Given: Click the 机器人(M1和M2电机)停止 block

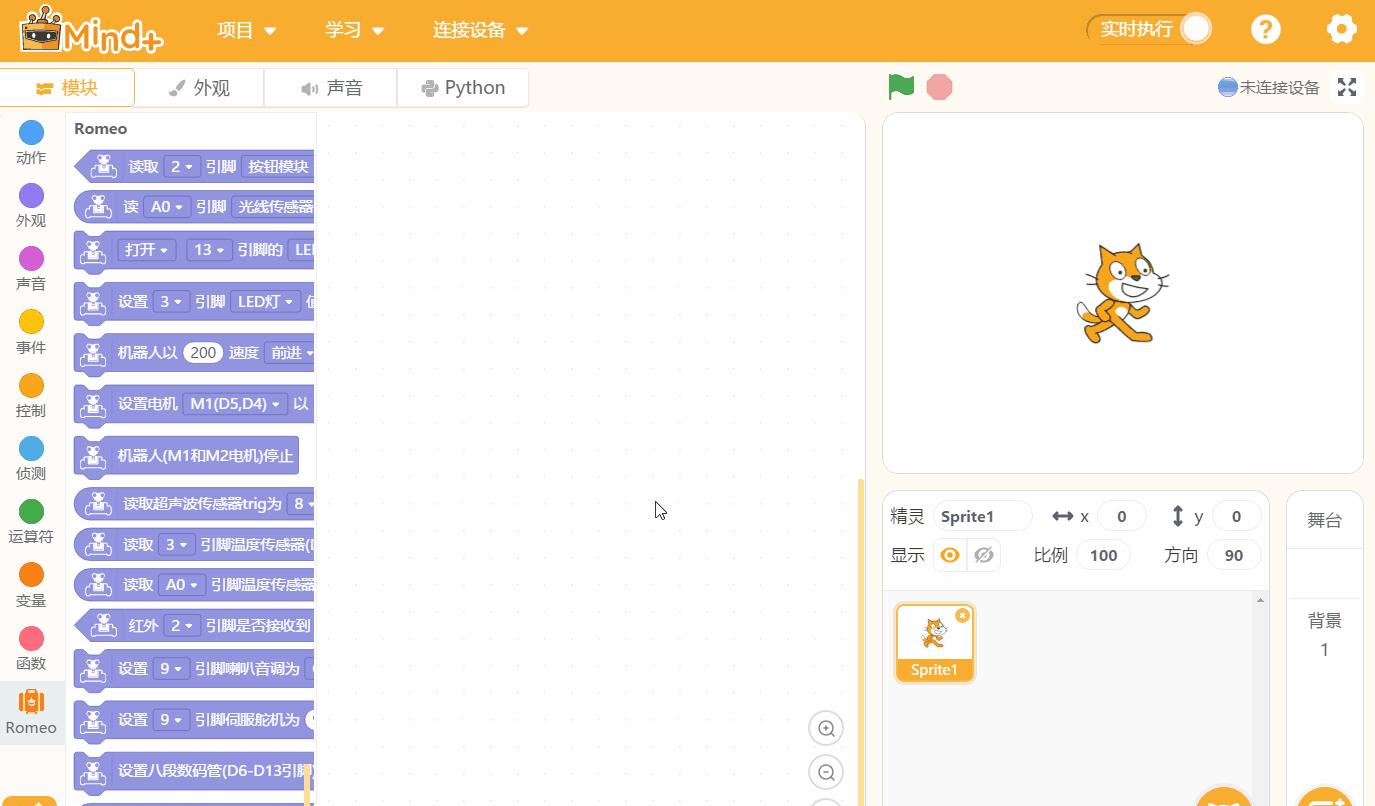Looking at the screenshot, I should 187,456.
